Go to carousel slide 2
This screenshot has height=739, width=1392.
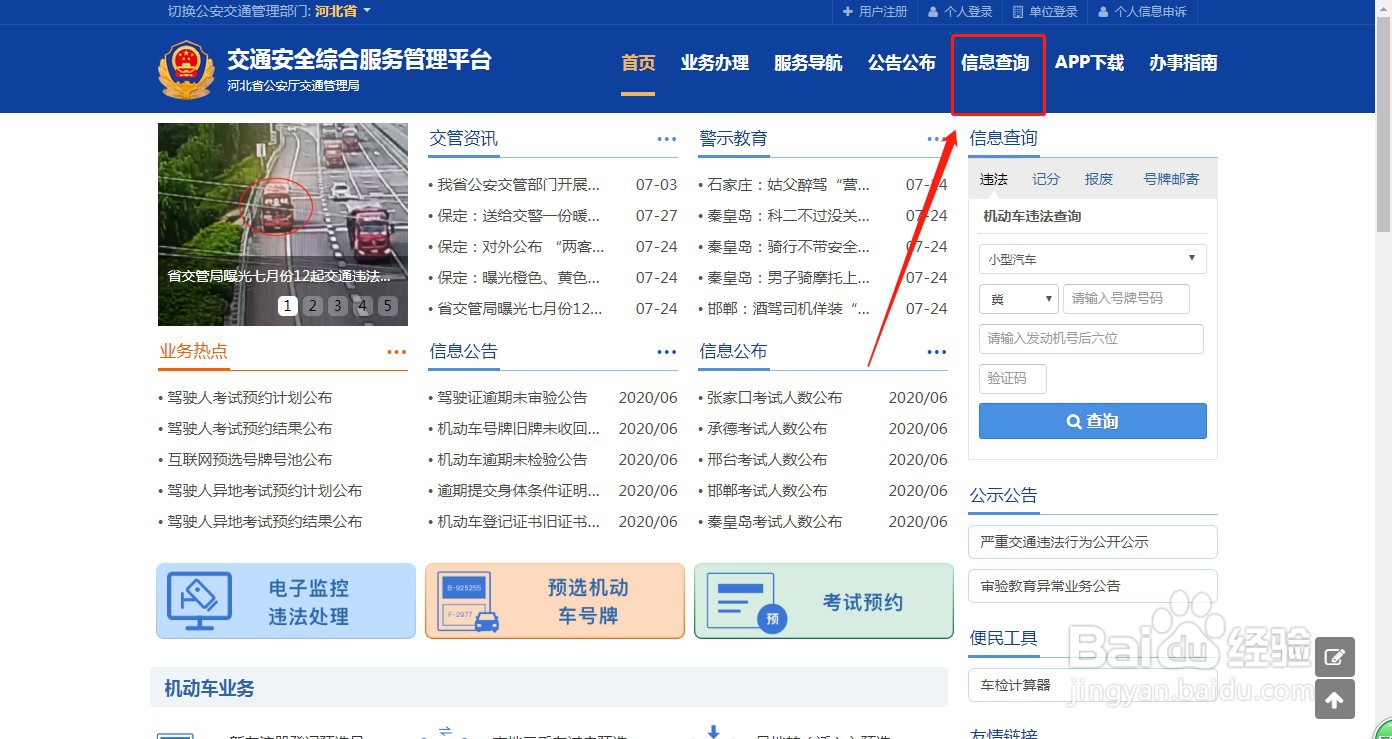click(313, 306)
